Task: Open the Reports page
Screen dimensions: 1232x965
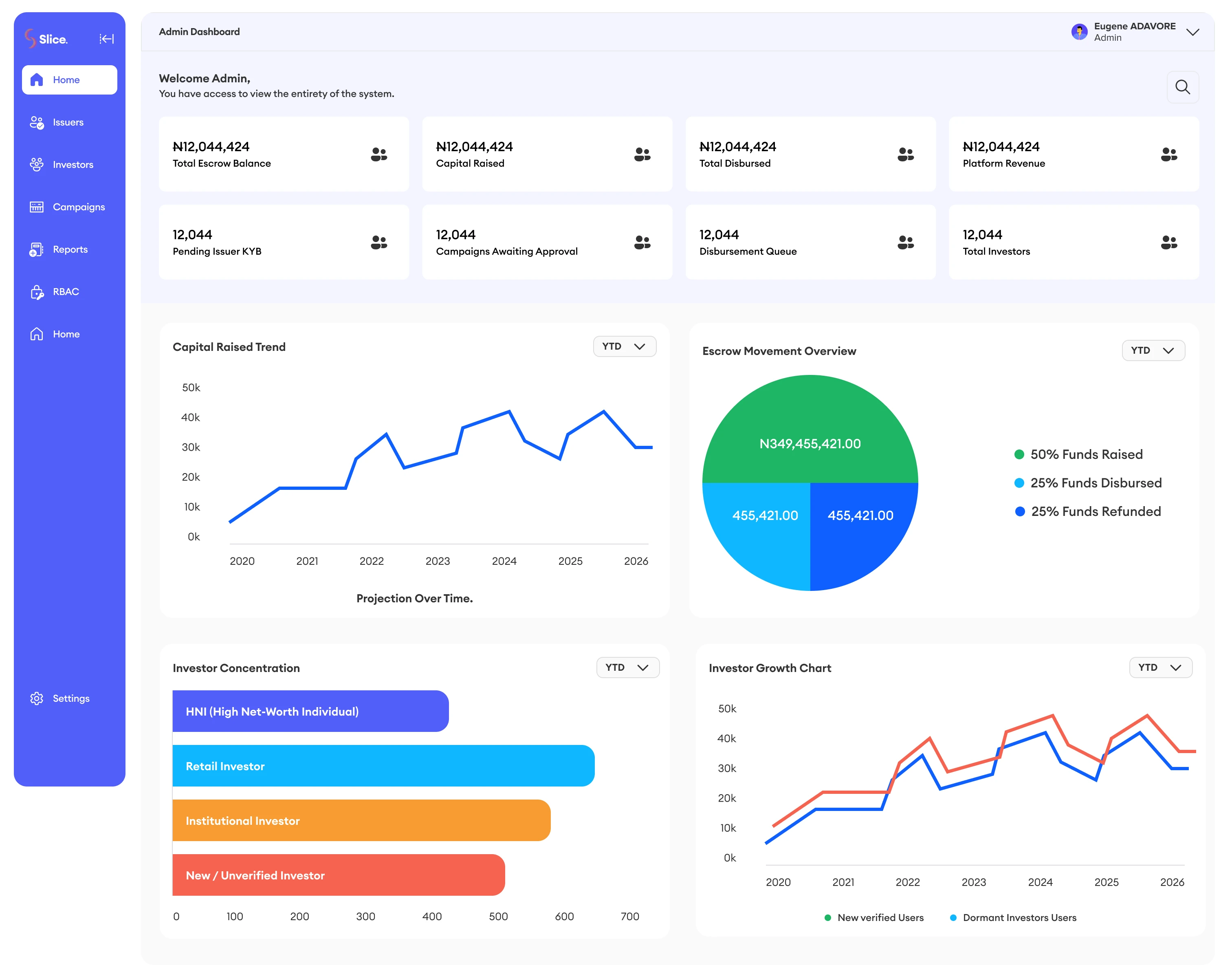Action: pyautogui.click(x=70, y=249)
